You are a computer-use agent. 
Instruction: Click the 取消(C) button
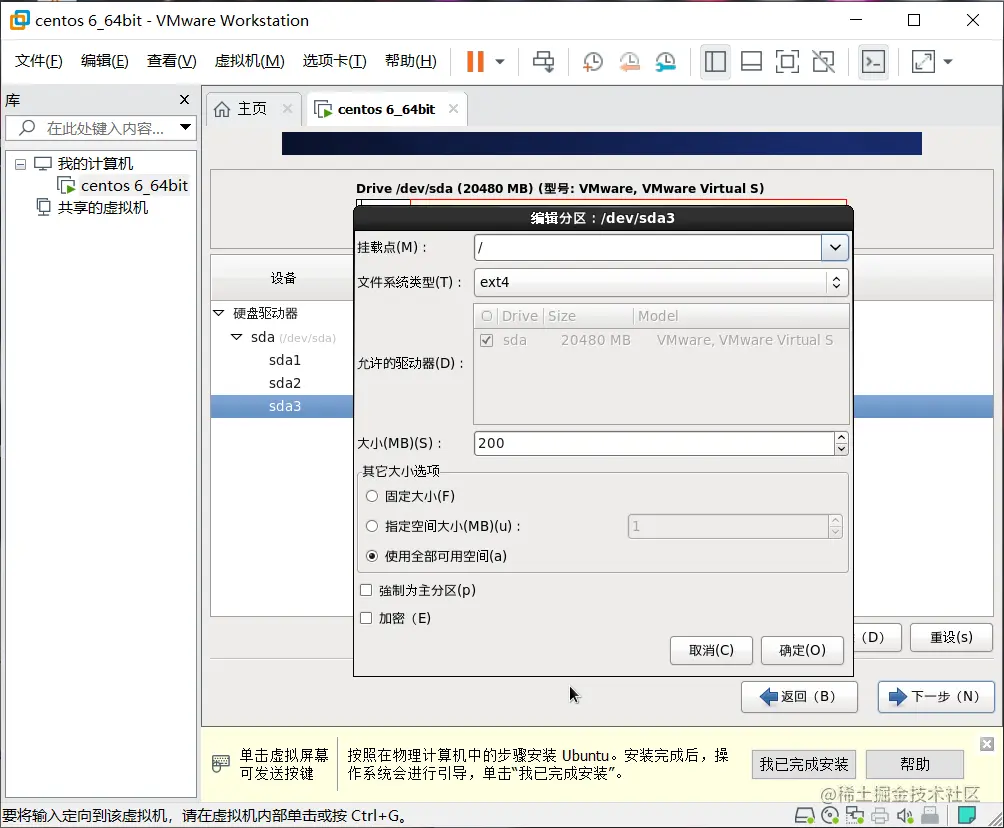tap(711, 651)
